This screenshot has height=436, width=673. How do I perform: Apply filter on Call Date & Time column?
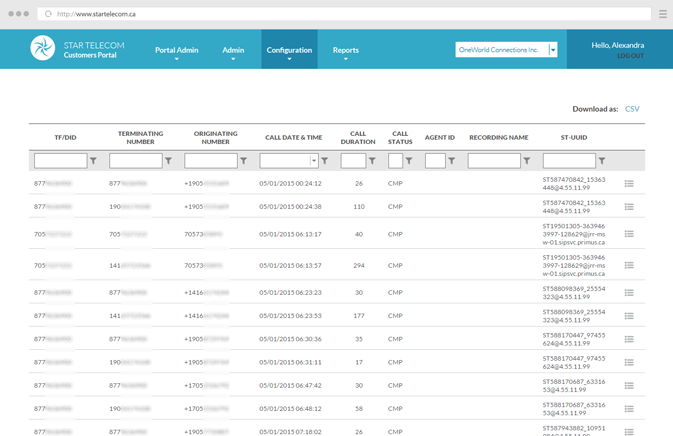coord(324,161)
